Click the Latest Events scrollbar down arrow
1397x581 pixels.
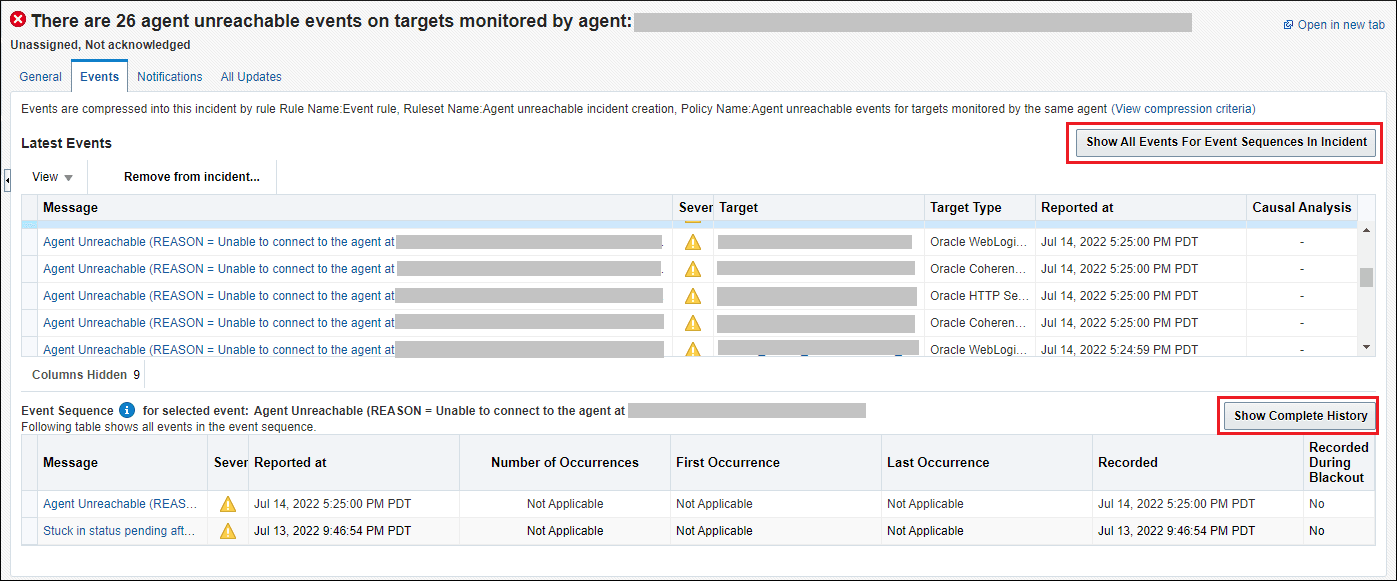point(1367,346)
